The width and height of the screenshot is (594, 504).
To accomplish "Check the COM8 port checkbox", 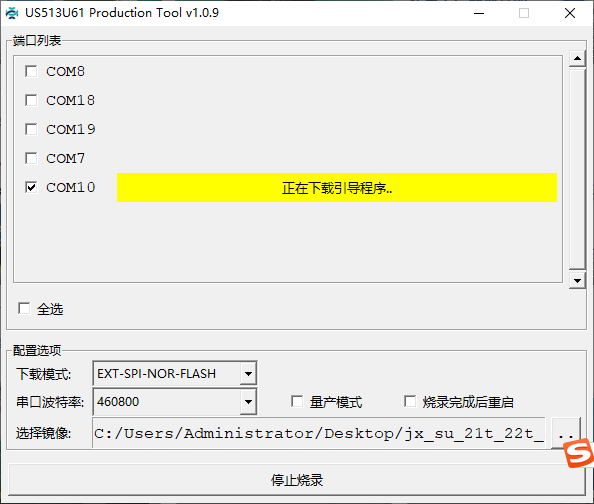I will (31, 71).
